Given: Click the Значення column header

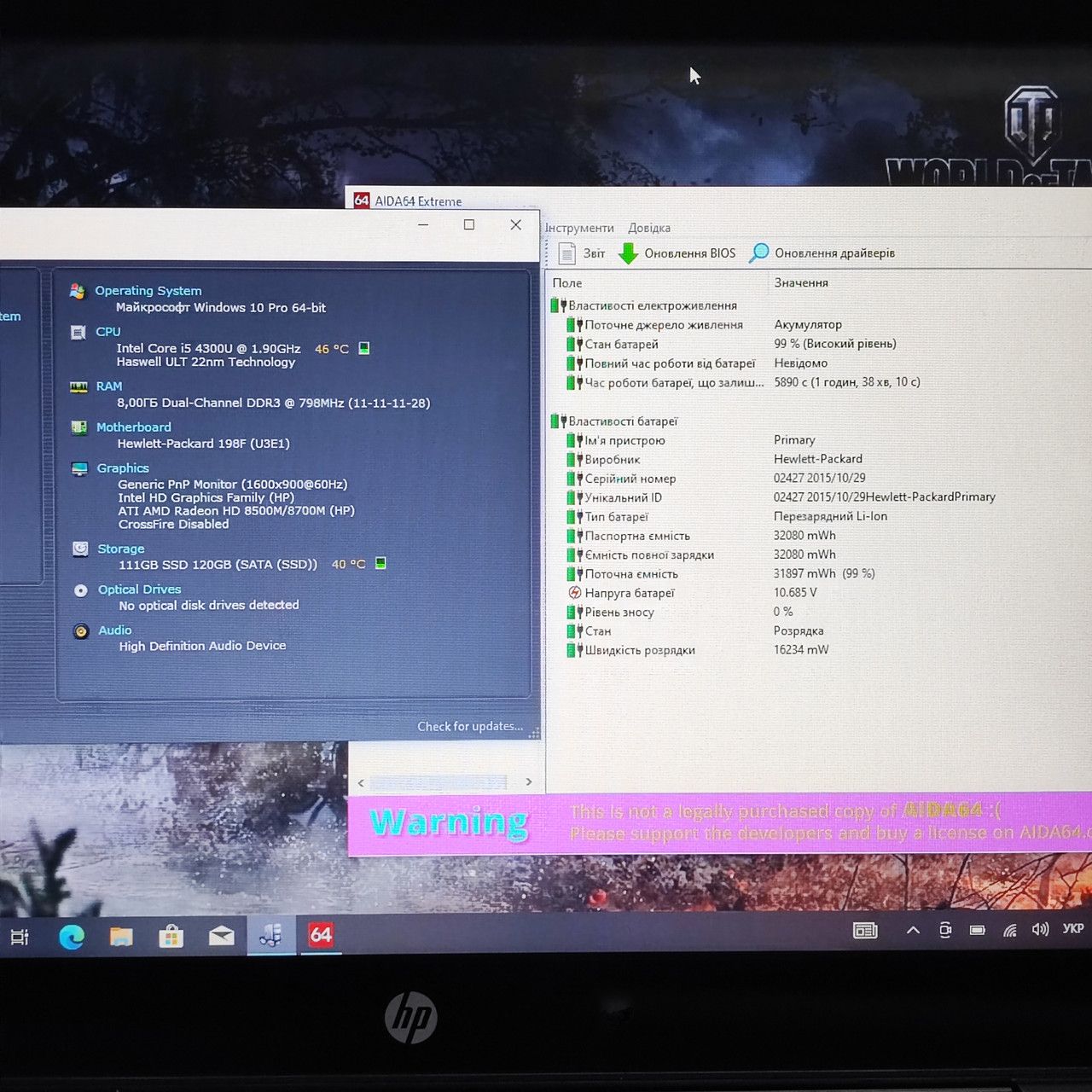Looking at the screenshot, I should tap(801, 282).
